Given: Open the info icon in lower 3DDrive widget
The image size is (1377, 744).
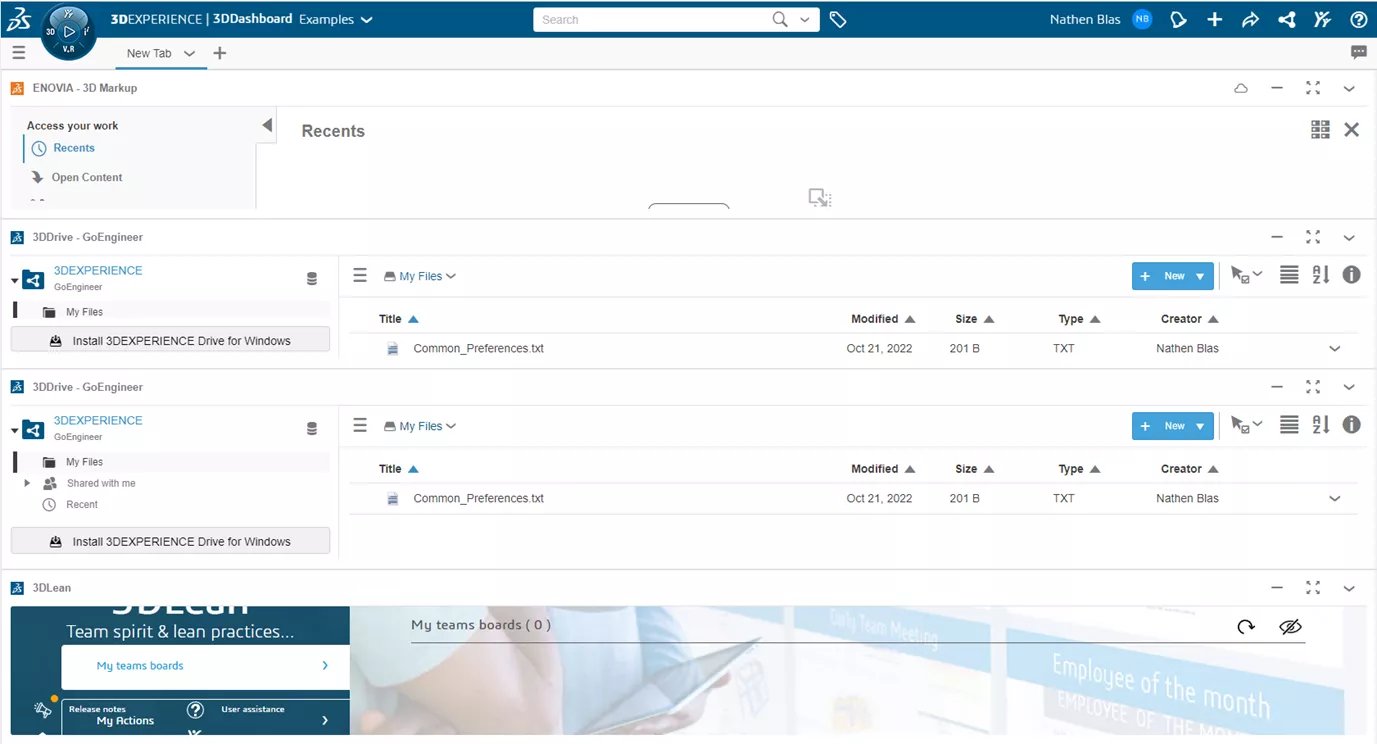Looking at the screenshot, I should 1352,425.
